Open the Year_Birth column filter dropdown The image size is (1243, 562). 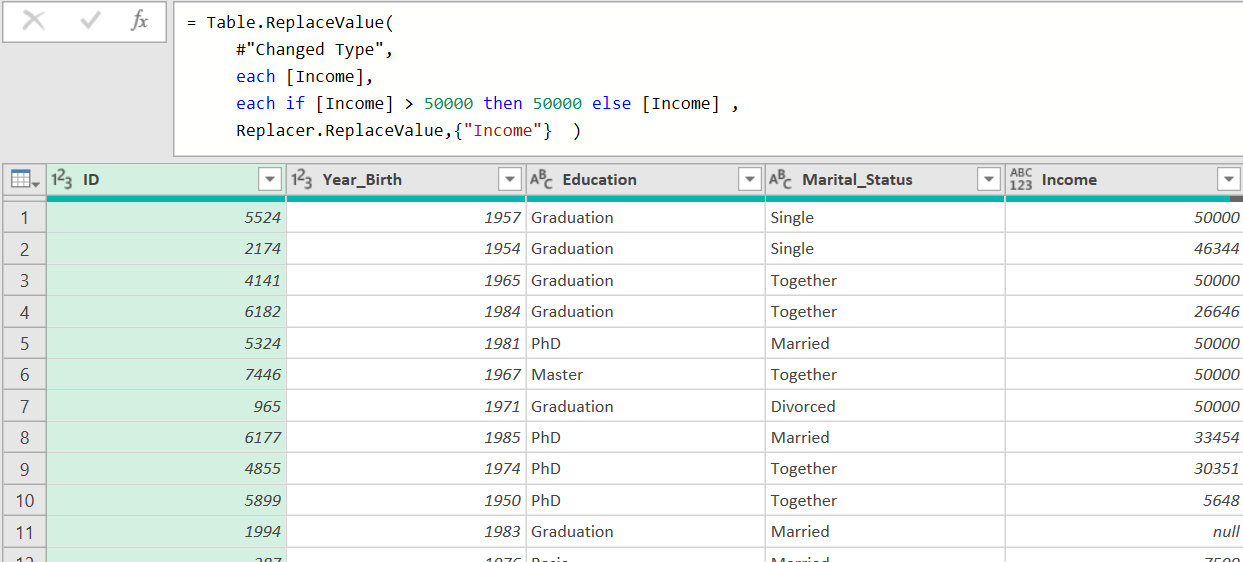[x=510, y=180]
